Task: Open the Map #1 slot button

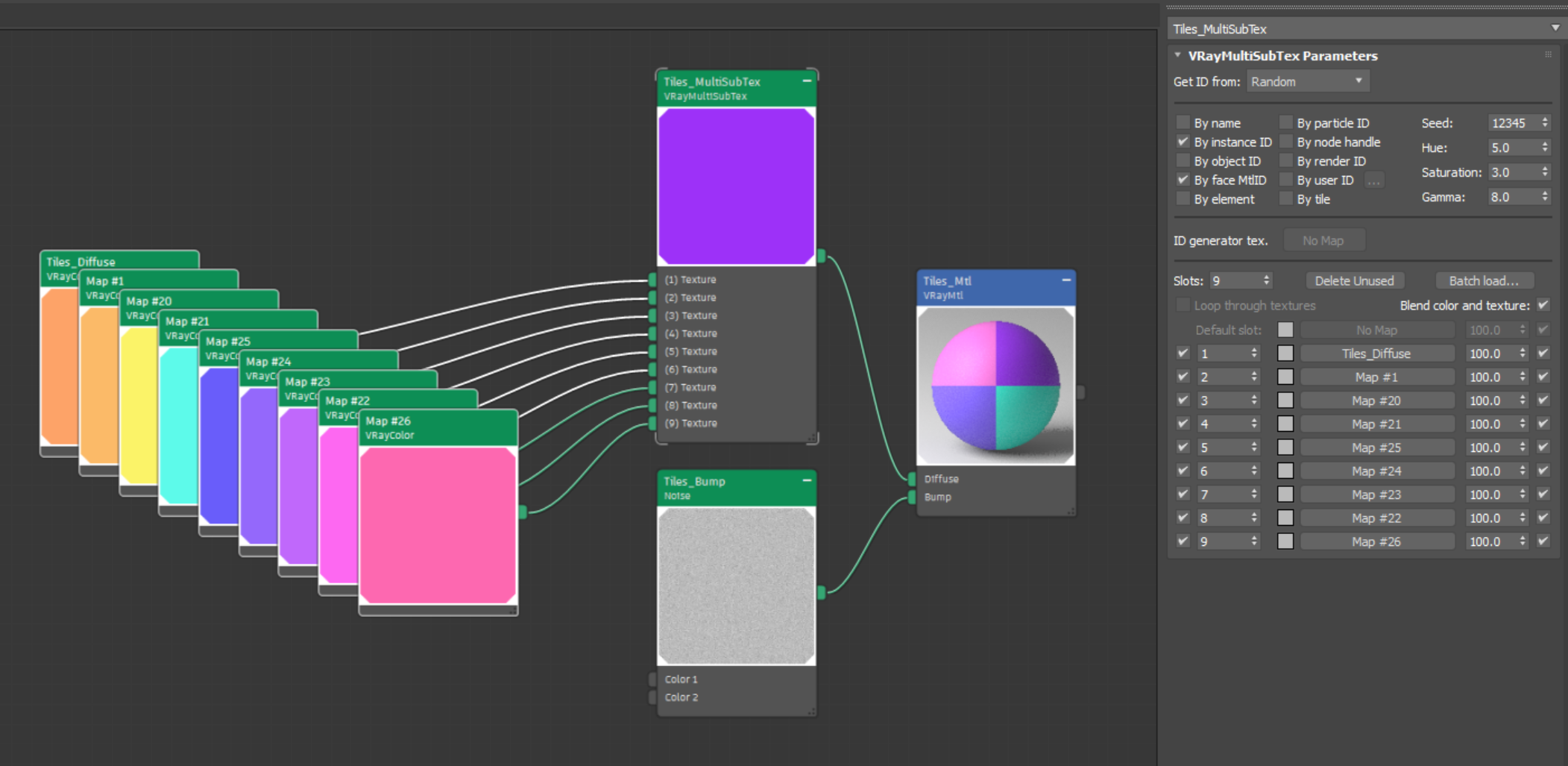Action: 1376,377
